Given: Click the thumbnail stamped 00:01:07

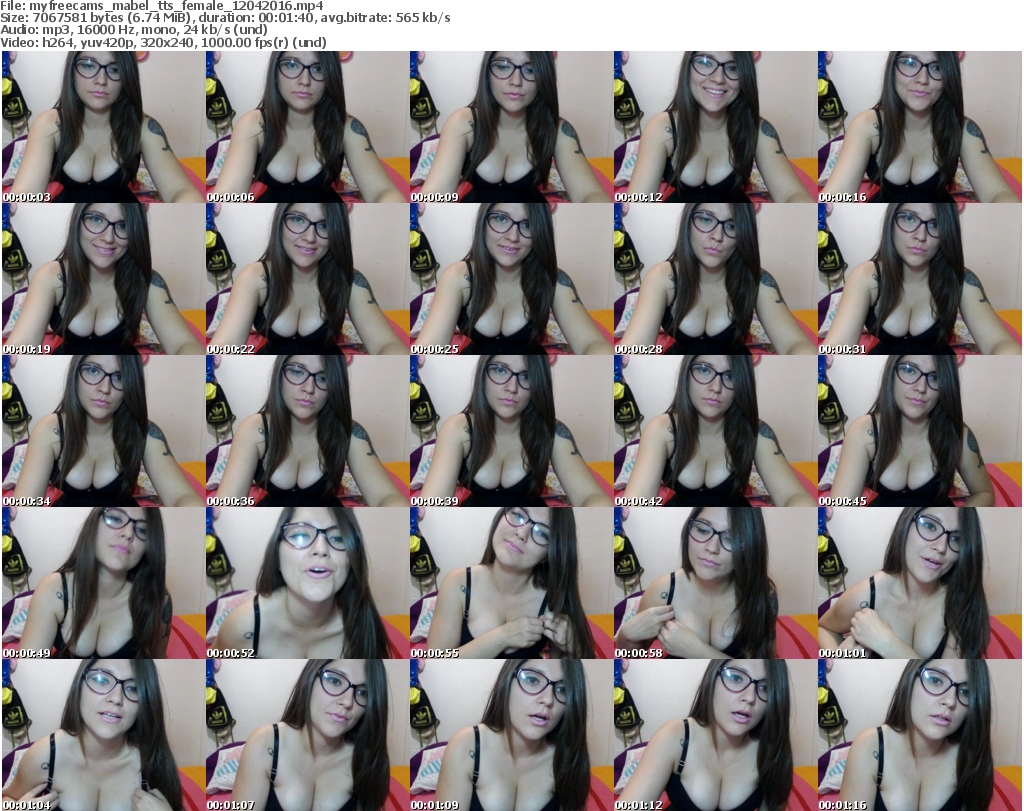Looking at the screenshot, I should [308, 735].
